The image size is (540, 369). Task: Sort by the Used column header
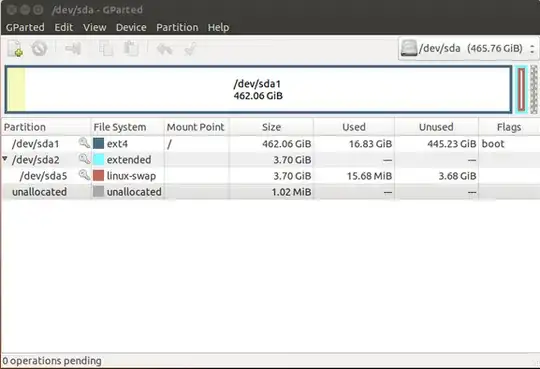[354, 127]
